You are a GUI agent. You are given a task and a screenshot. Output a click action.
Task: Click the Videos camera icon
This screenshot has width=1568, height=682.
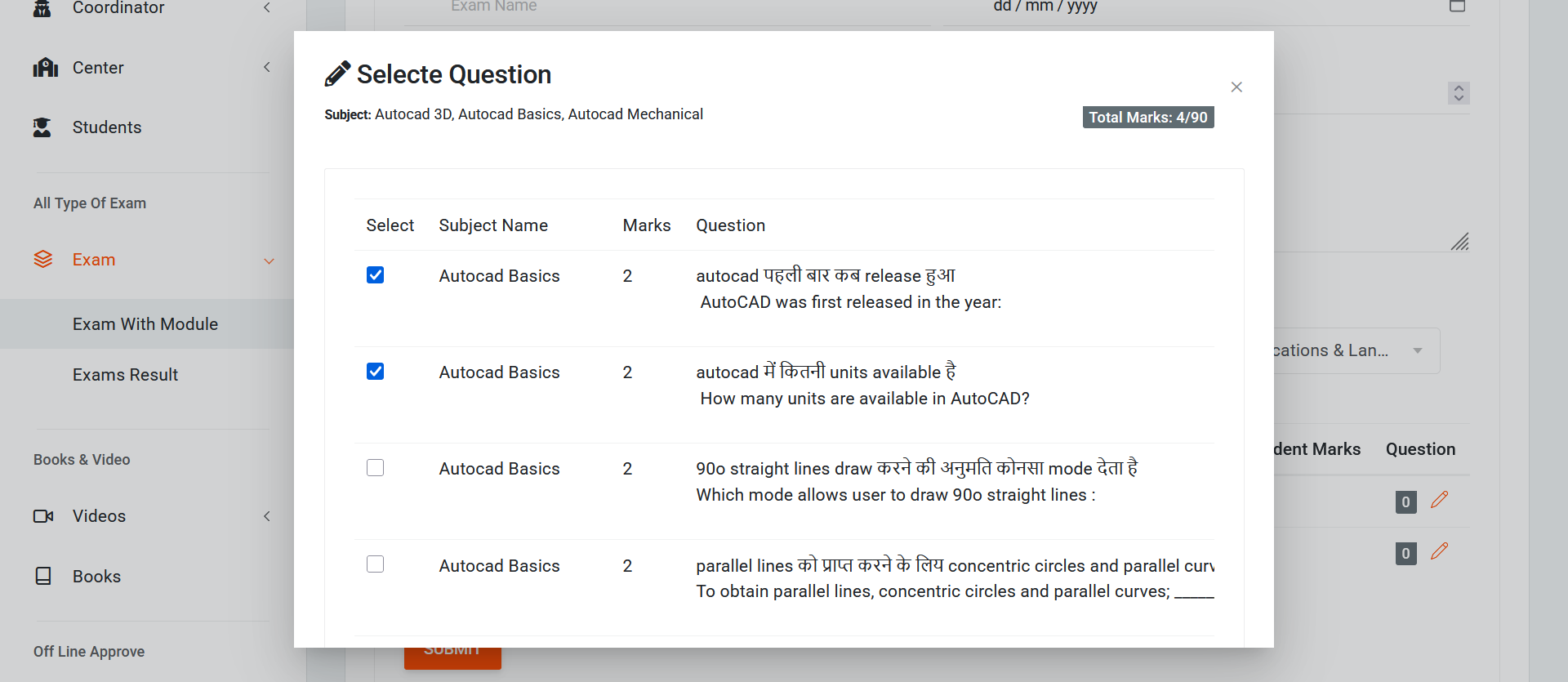pyautogui.click(x=43, y=516)
